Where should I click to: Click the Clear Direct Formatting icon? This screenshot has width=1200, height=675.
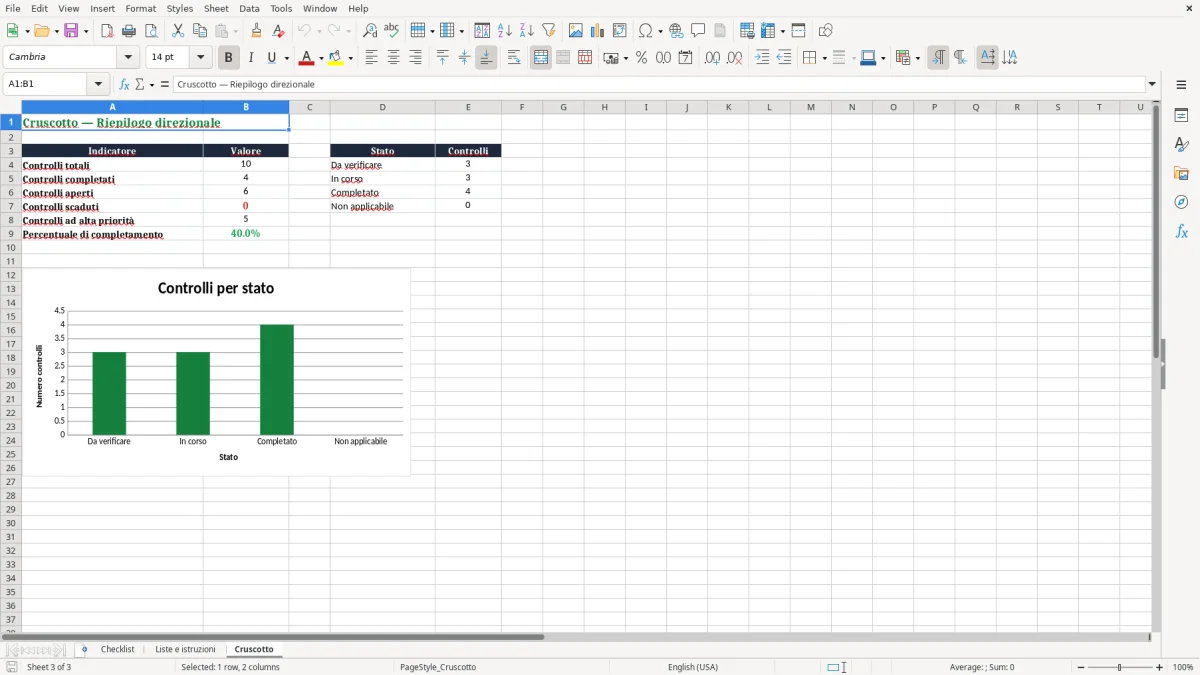click(279, 31)
